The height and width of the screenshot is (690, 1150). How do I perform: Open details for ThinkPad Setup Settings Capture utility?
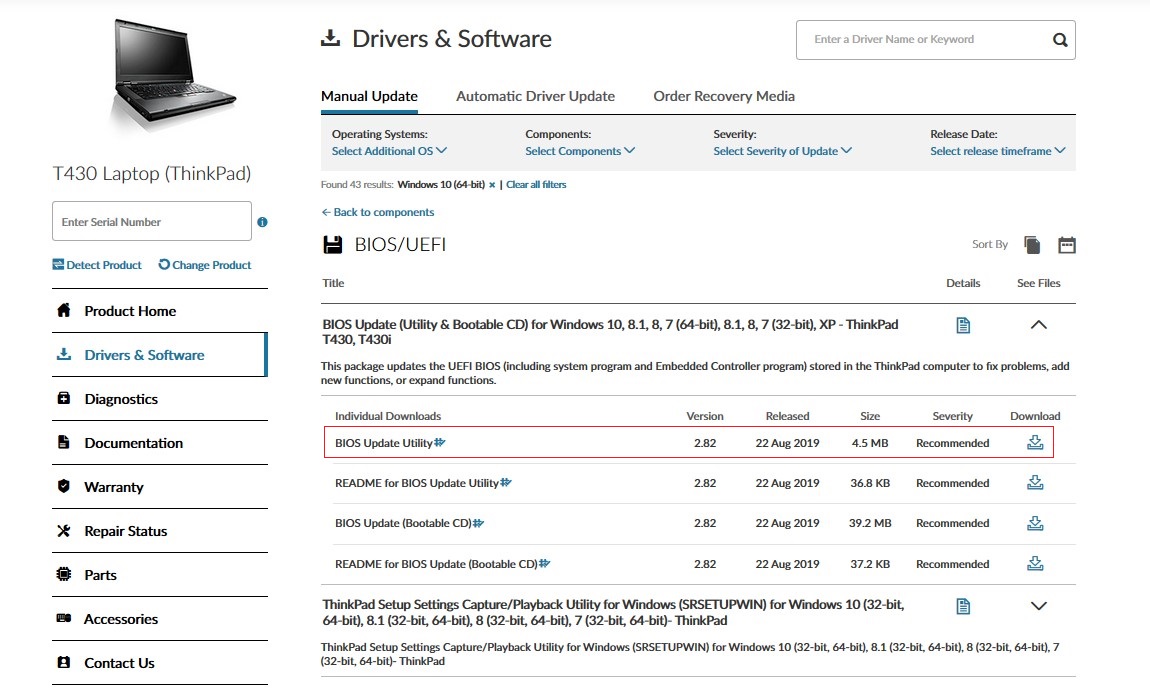click(x=963, y=606)
